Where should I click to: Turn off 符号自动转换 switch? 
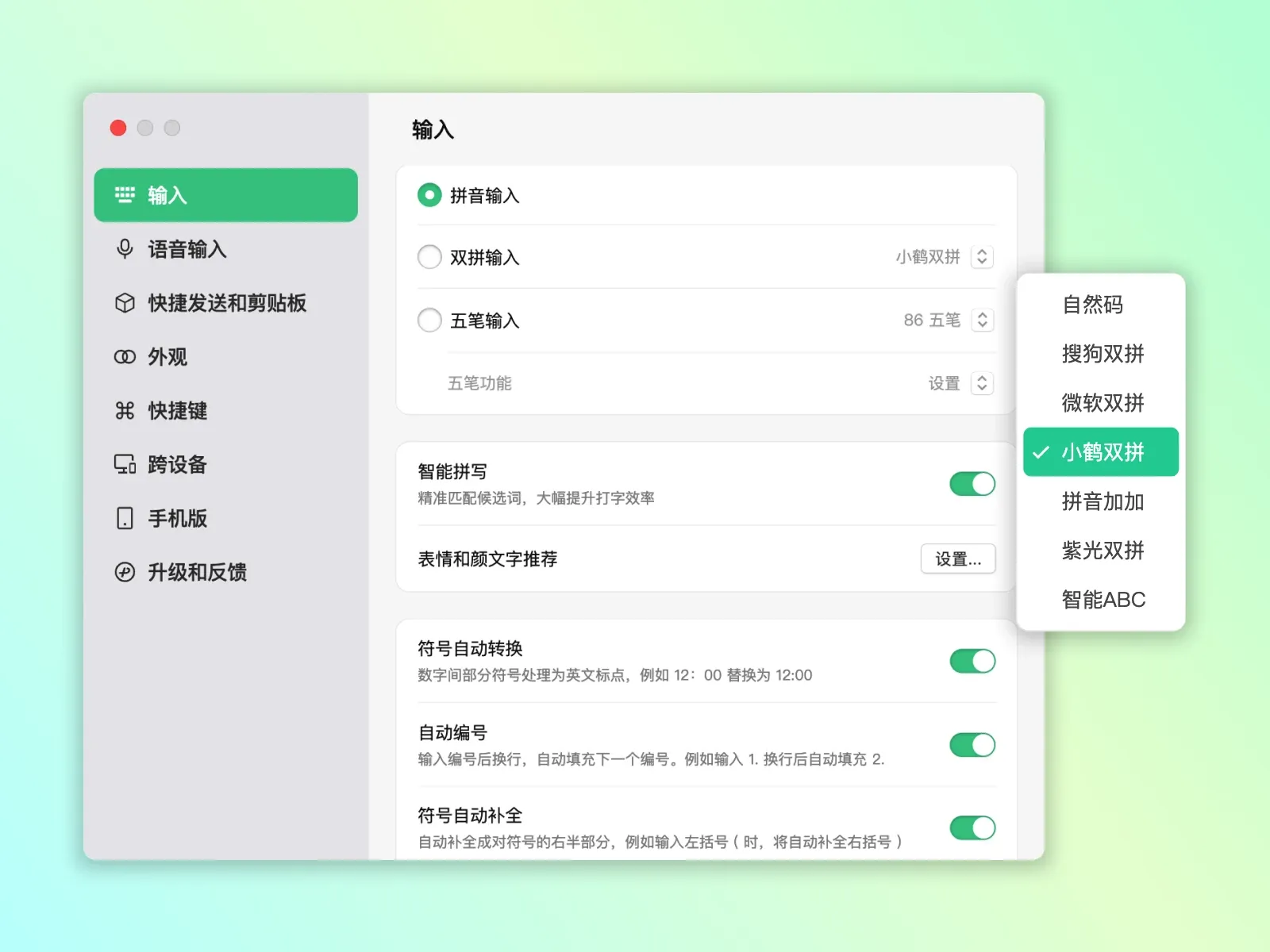click(x=972, y=661)
